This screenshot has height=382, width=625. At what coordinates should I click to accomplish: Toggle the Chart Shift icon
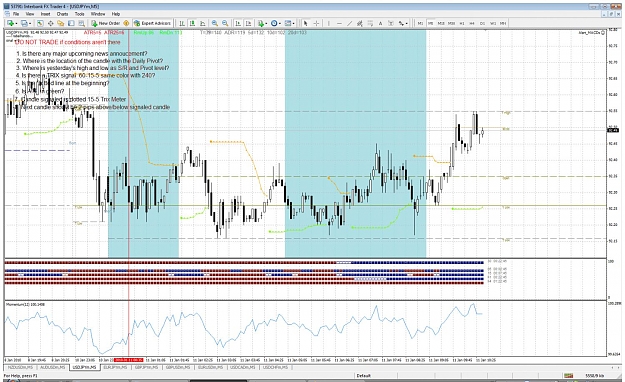pos(248,23)
